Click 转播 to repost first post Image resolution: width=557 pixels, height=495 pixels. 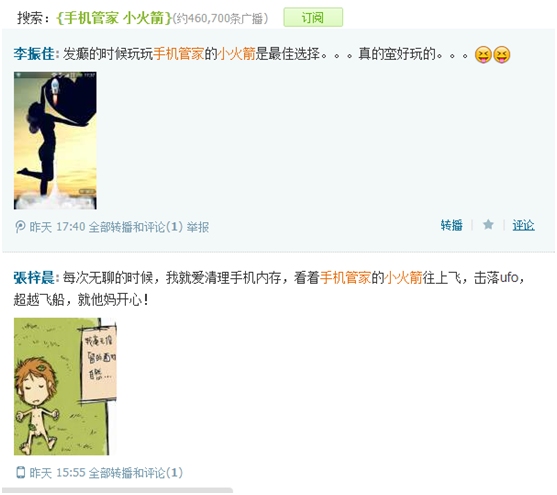tap(451, 225)
